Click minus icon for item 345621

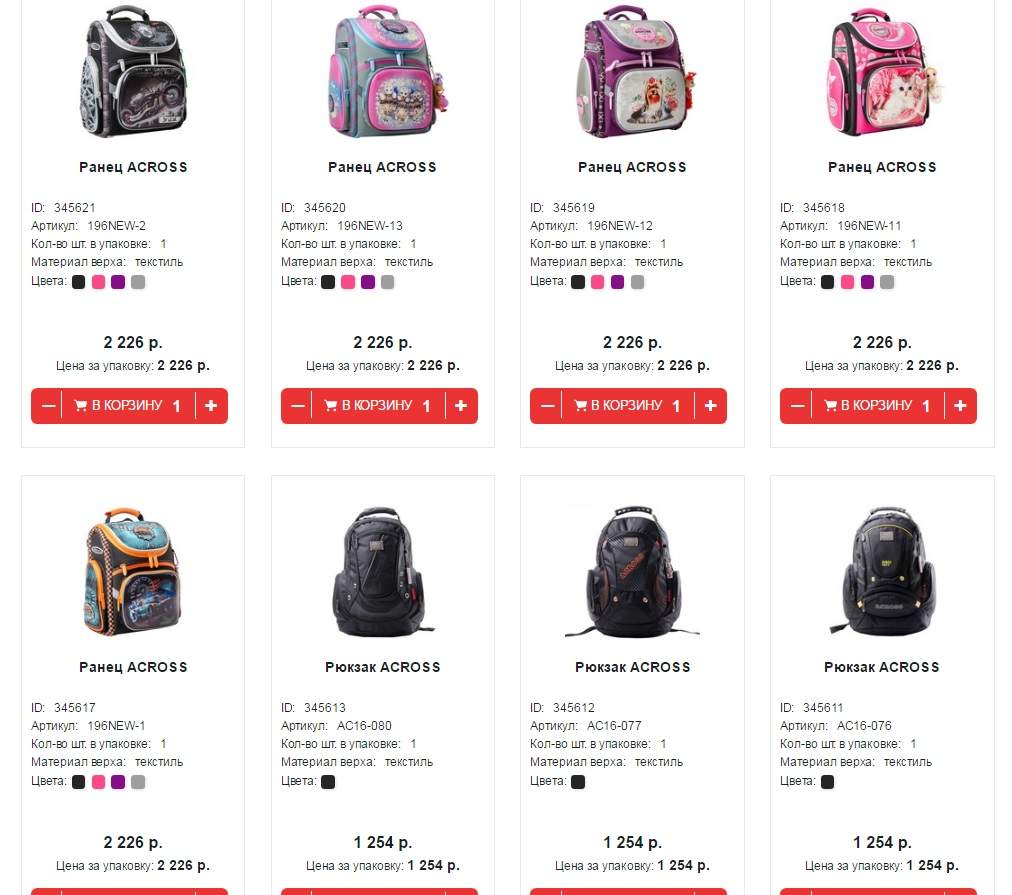point(48,406)
